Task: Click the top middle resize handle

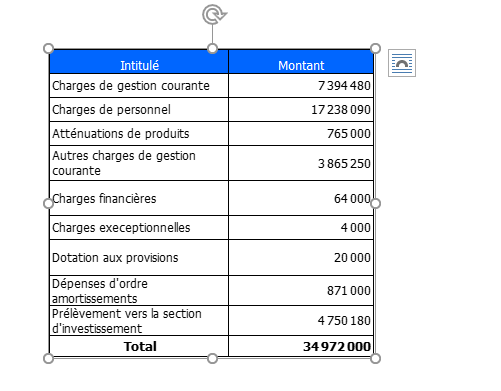Action: [x=212, y=48]
